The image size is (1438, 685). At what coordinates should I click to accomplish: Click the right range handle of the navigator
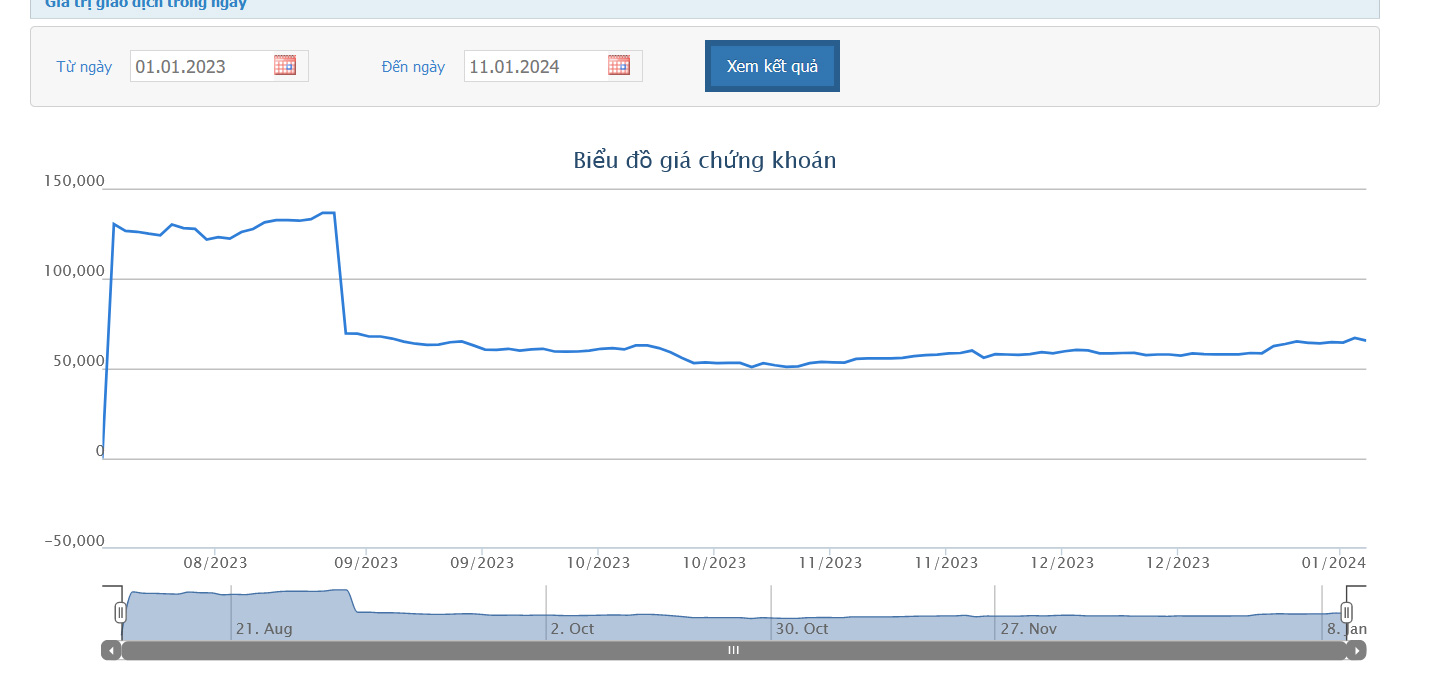click(1347, 612)
